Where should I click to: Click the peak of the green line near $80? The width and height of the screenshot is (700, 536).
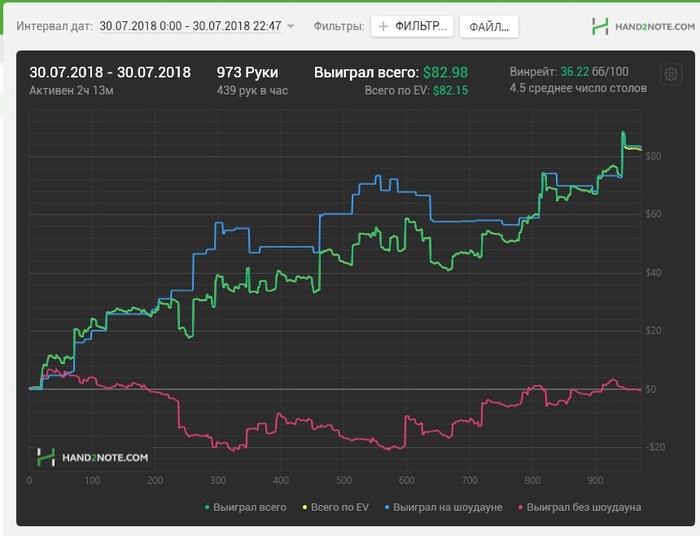click(x=623, y=132)
